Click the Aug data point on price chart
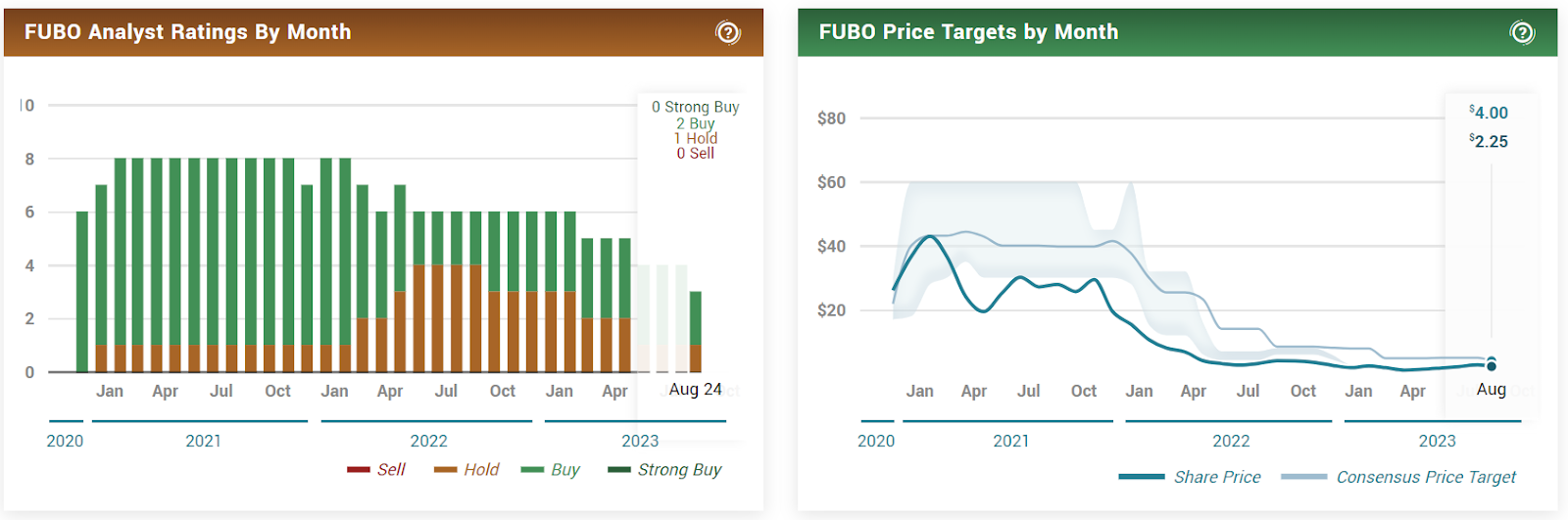The width and height of the screenshot is (1568, 520). point(1492,365)
